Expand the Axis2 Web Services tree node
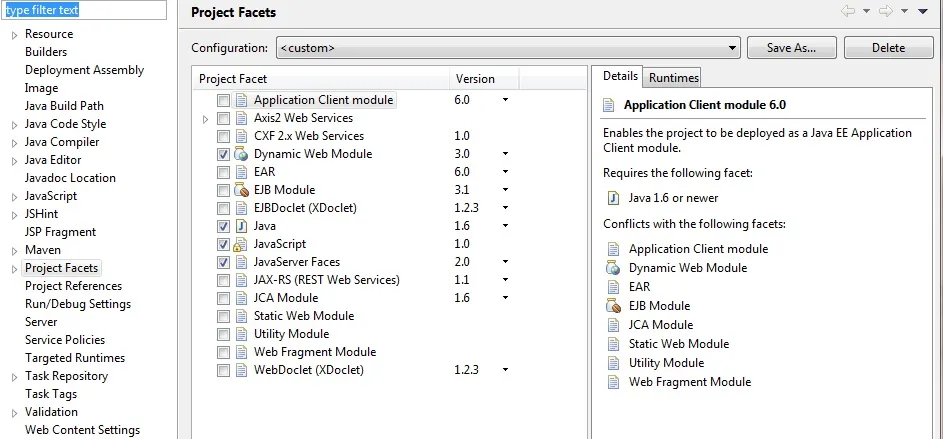The height and width of the screenshot is (439, 943). click(205, 118)
